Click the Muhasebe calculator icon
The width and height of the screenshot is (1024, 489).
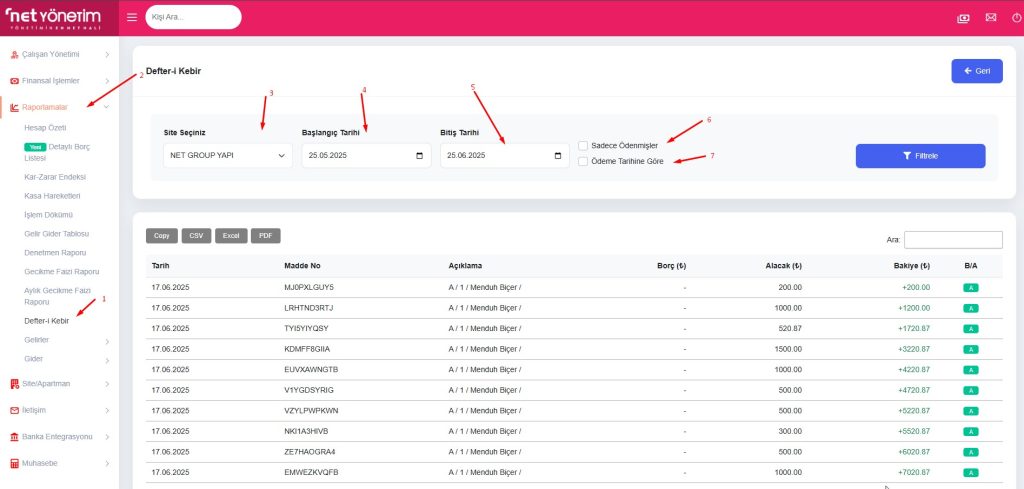click(14, 464)
